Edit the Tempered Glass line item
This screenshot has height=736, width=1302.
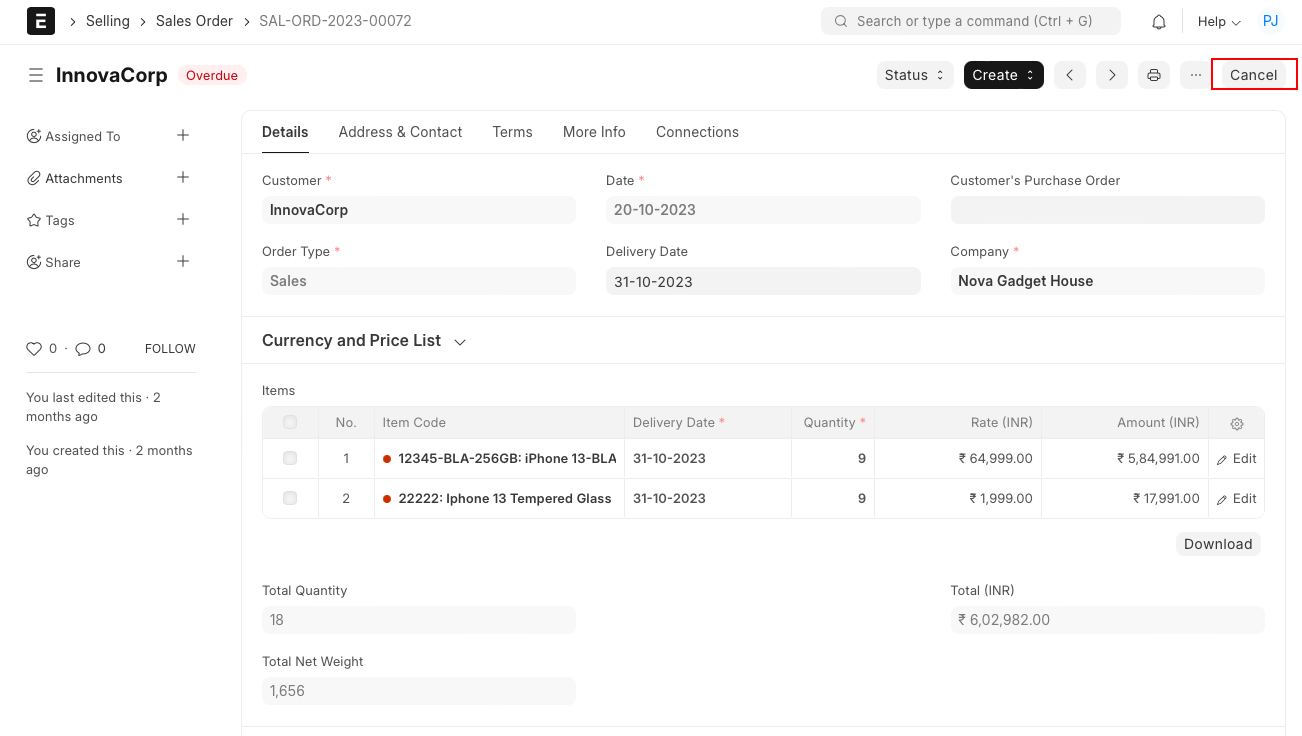click(1236, 498)
